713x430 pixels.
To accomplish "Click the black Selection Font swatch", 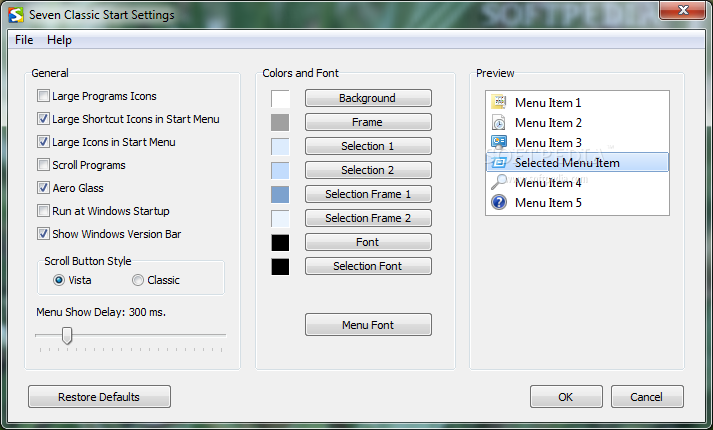I will pyautogui.click(x=280, y=266).
